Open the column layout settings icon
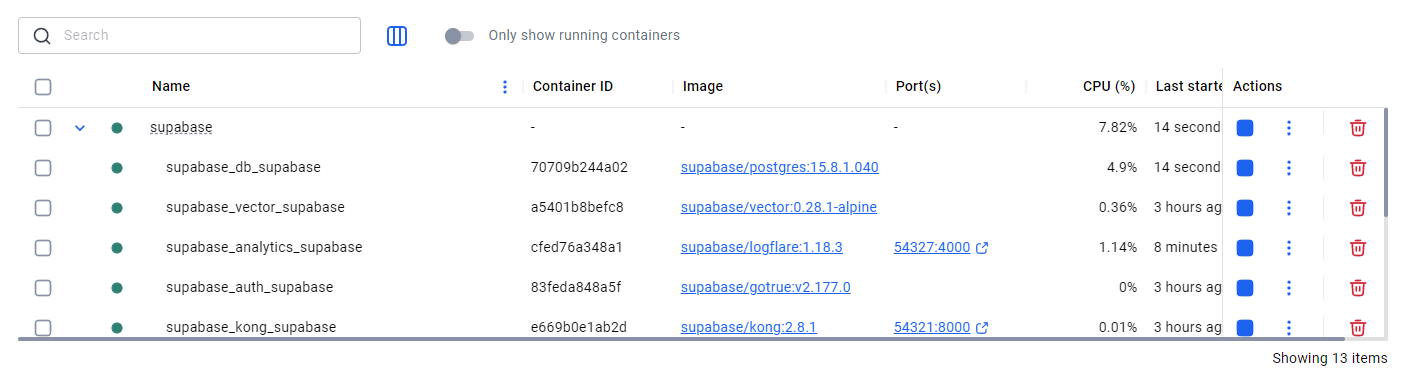The image size is (1420, 372). 397,36
